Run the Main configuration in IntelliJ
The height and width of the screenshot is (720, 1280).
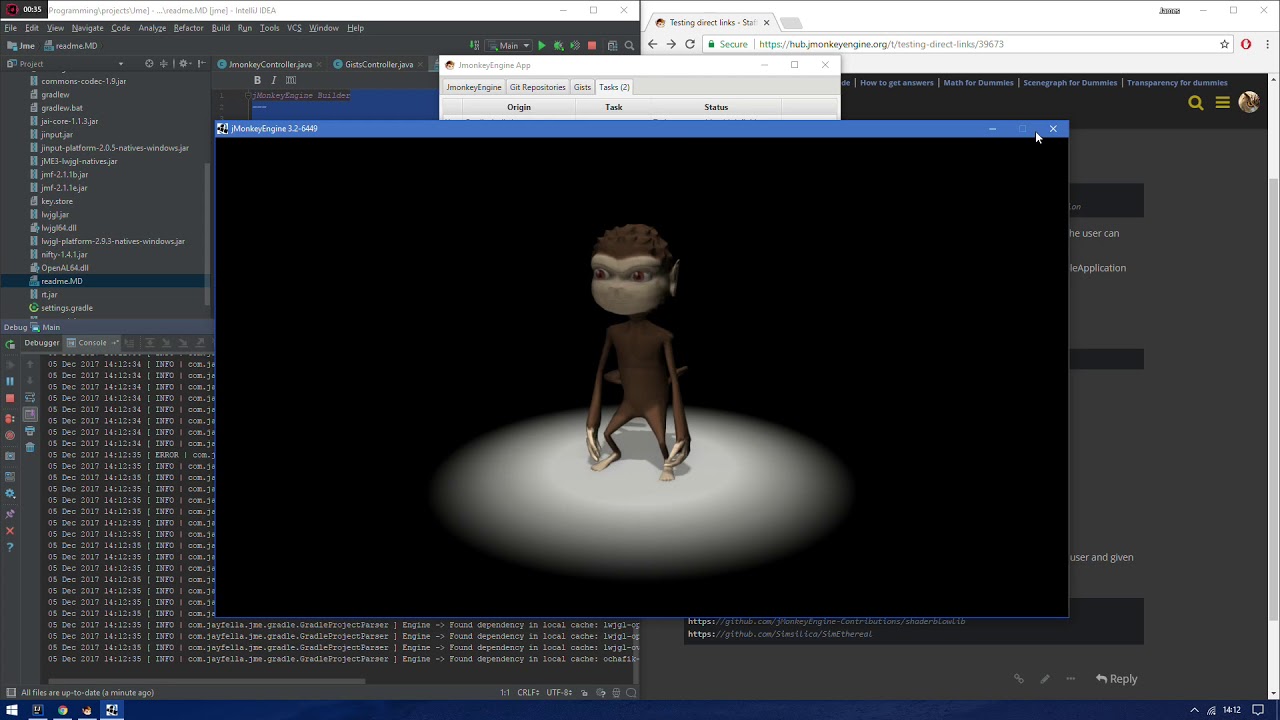[542, 45]
